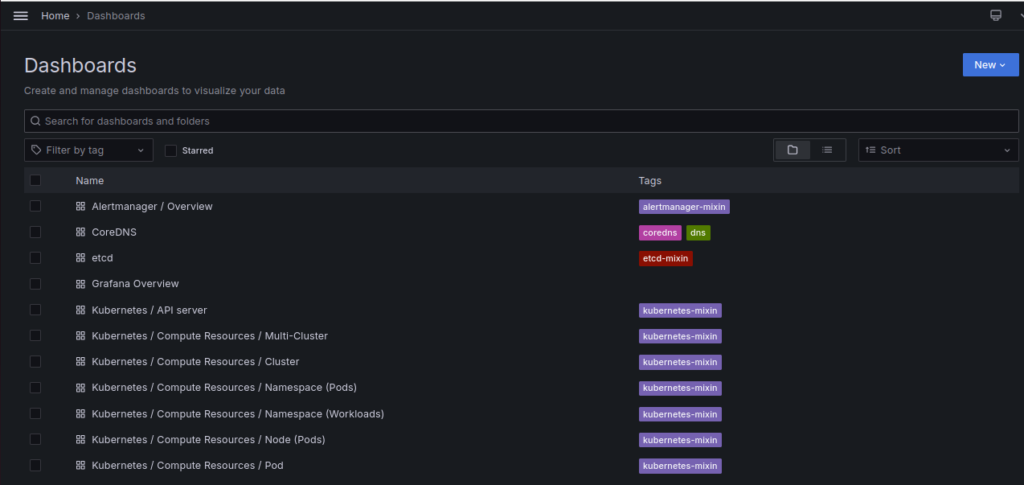Click dashboard icon beside Namespace (Pods) row
The image size is (1024, 485).
[x=80, y=388]
